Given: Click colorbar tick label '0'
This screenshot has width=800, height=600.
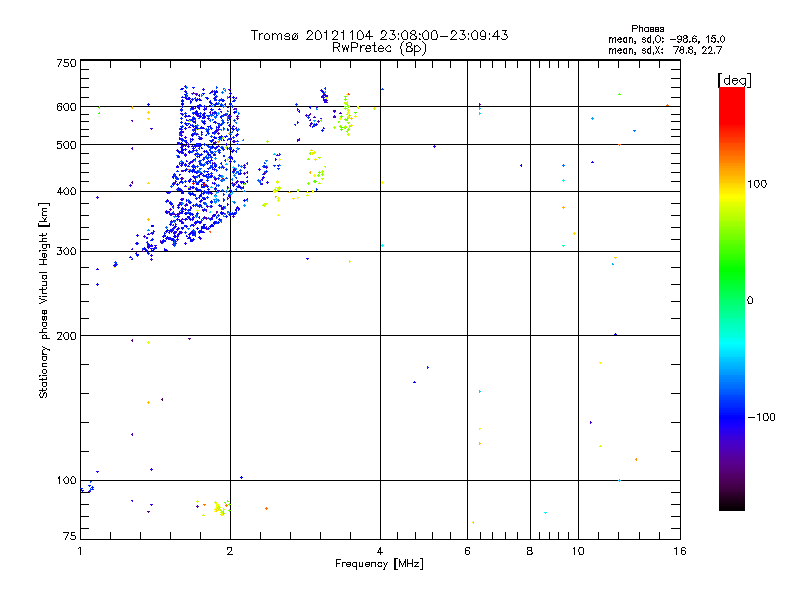Looking at the screenshot, I should pyautogui.click(x=750, y=301).
